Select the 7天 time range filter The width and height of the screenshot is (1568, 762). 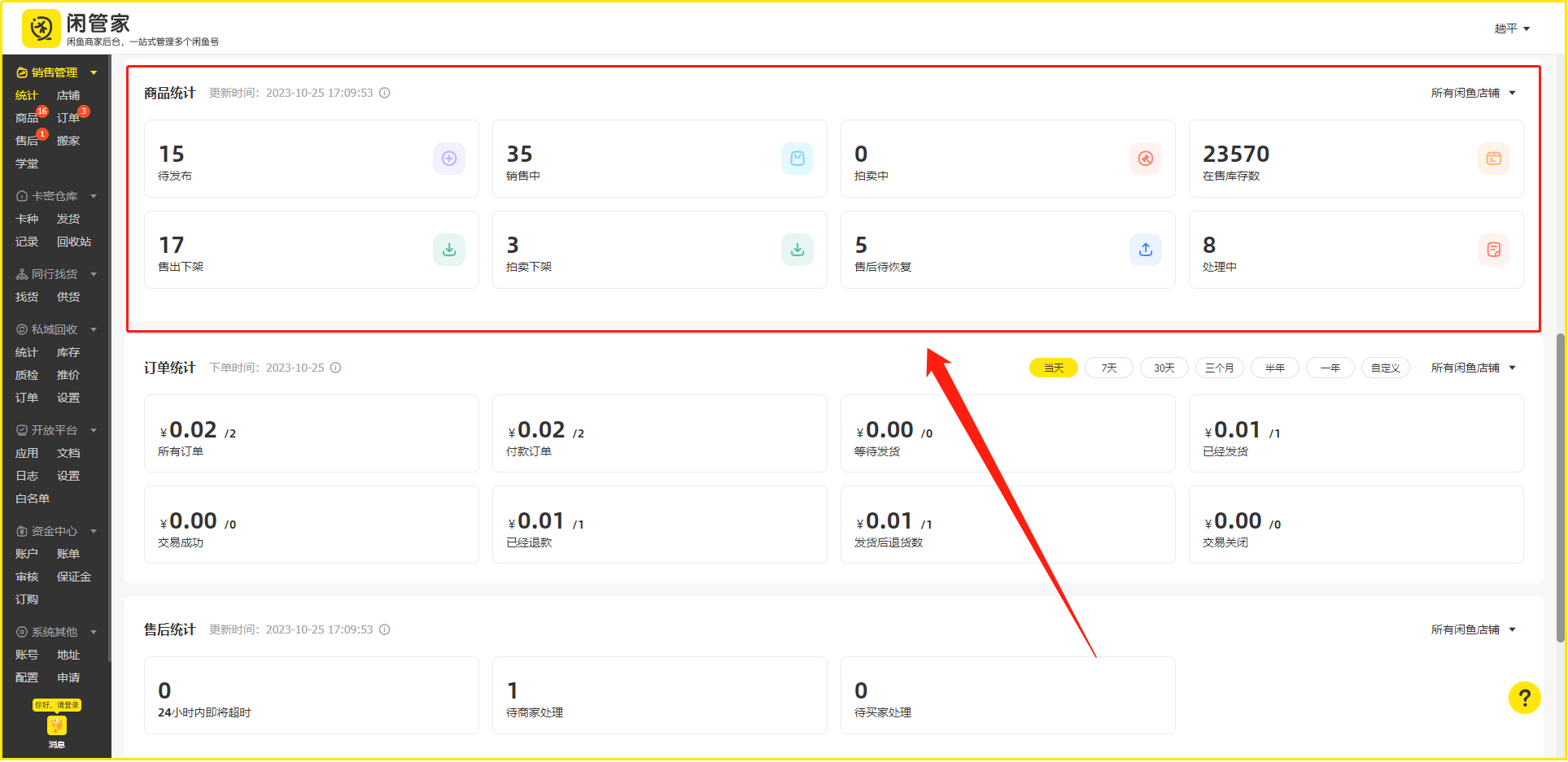1108,368
